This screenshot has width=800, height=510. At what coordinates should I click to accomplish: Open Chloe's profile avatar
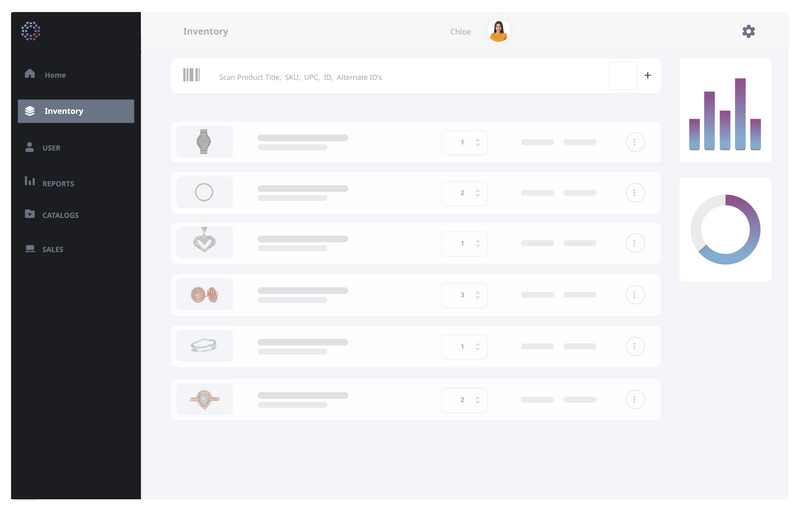click(x=498, y=32)
